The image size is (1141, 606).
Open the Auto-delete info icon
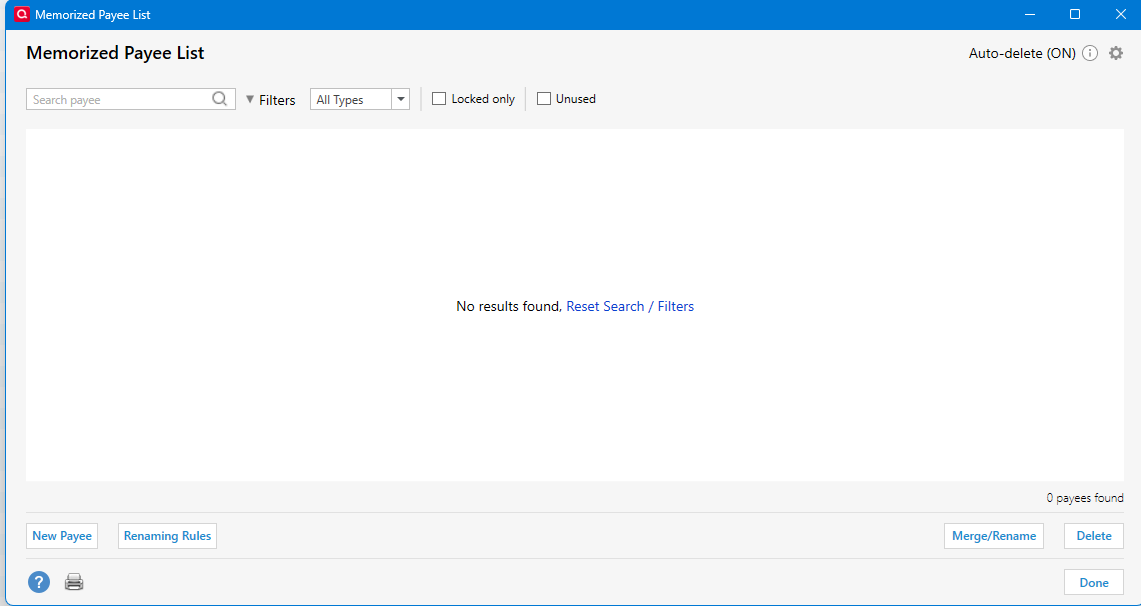click(x=1089, y=53)
